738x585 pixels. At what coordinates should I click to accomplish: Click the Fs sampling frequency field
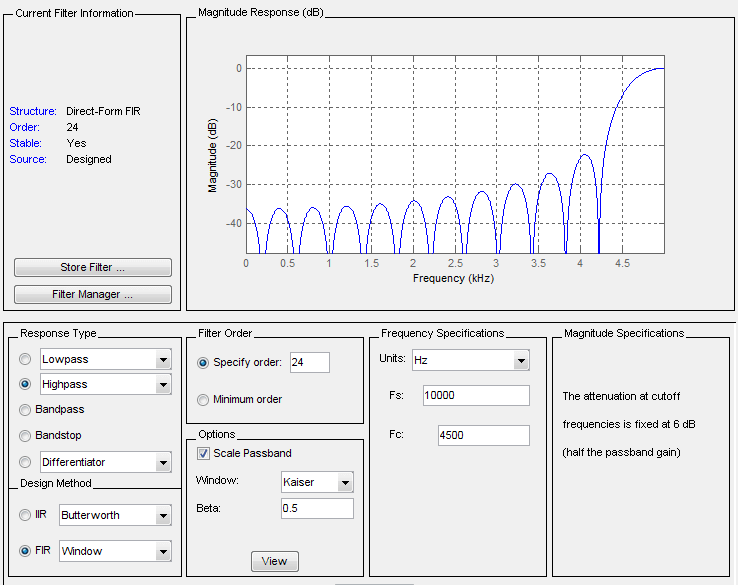[475, 395]
